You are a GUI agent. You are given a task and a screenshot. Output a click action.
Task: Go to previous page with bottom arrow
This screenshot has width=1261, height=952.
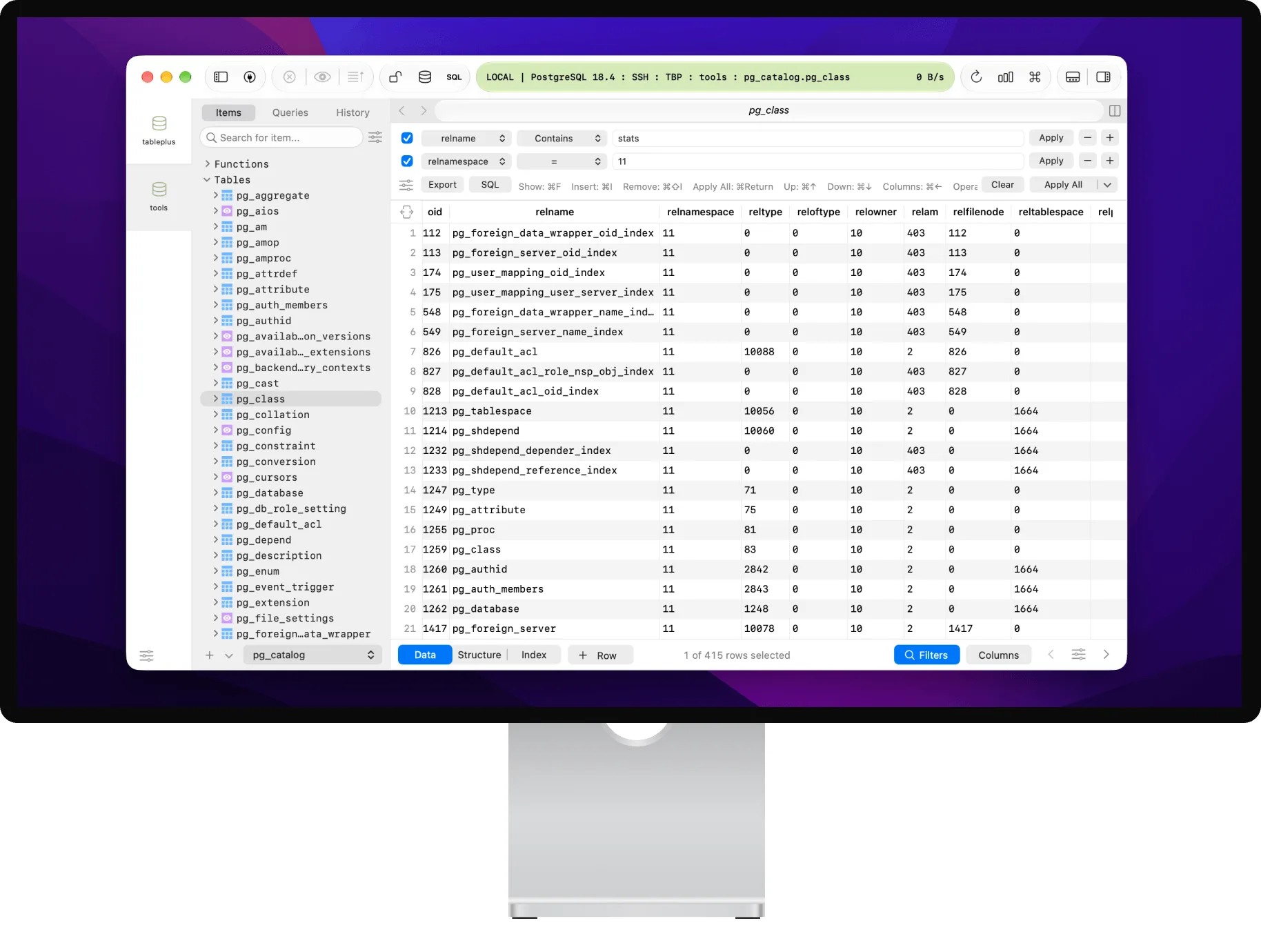(1051, 655)
